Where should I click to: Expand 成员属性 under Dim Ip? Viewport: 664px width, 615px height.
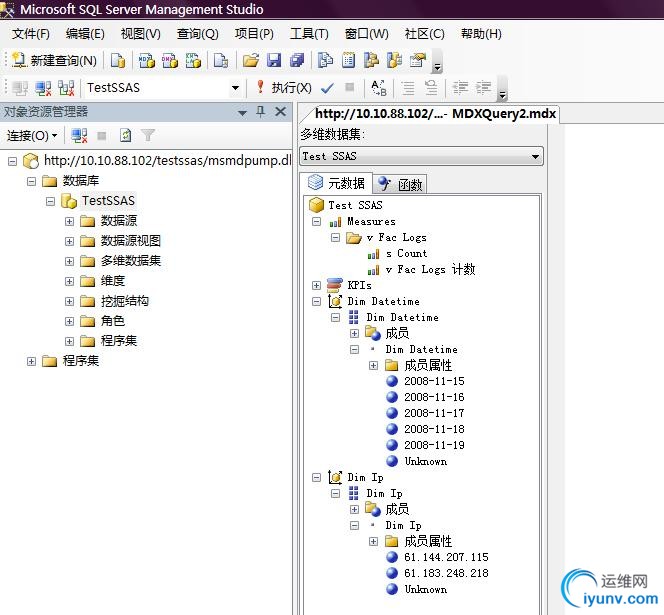tap(373, 542)
